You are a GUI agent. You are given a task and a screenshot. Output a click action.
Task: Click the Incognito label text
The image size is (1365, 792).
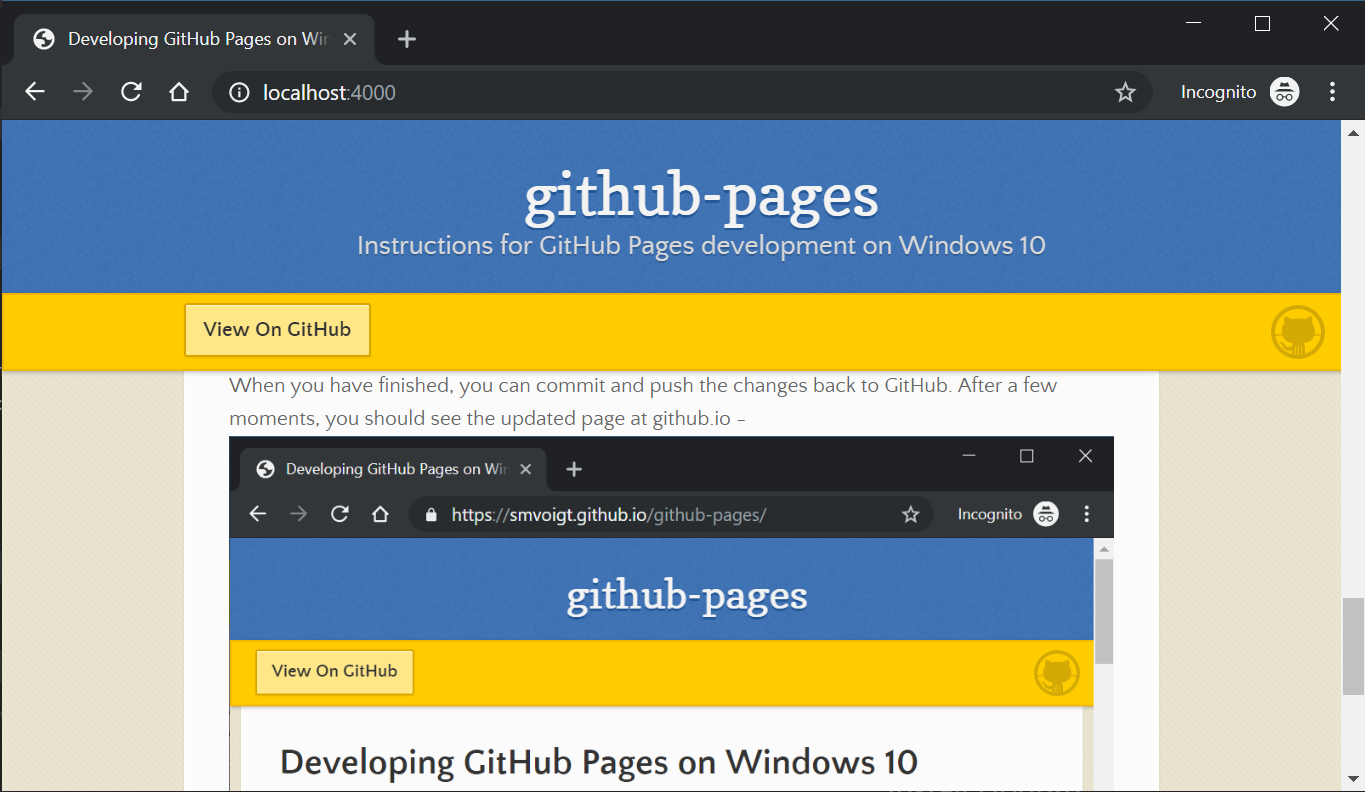pos(1218,92)
